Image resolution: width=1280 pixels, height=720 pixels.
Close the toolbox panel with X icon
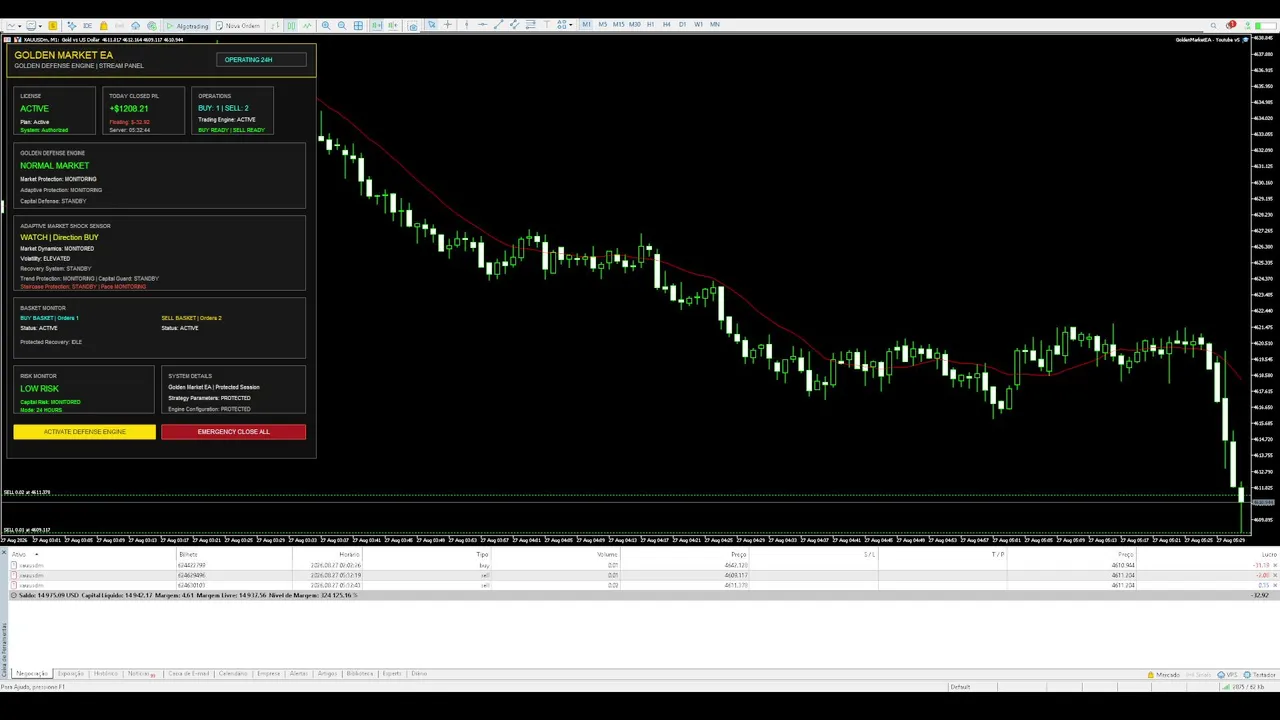tap(4, 553)
